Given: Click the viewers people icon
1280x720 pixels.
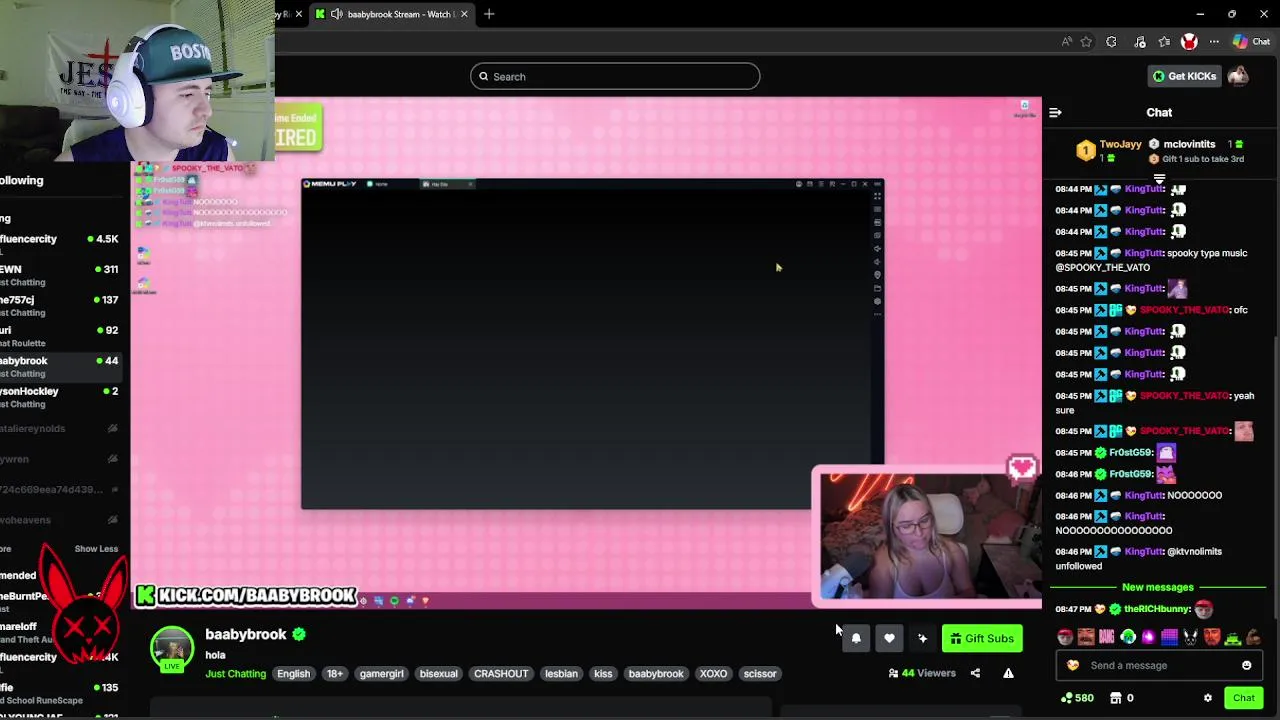Looking at the screenshot, I should click(x=893, y=673).
